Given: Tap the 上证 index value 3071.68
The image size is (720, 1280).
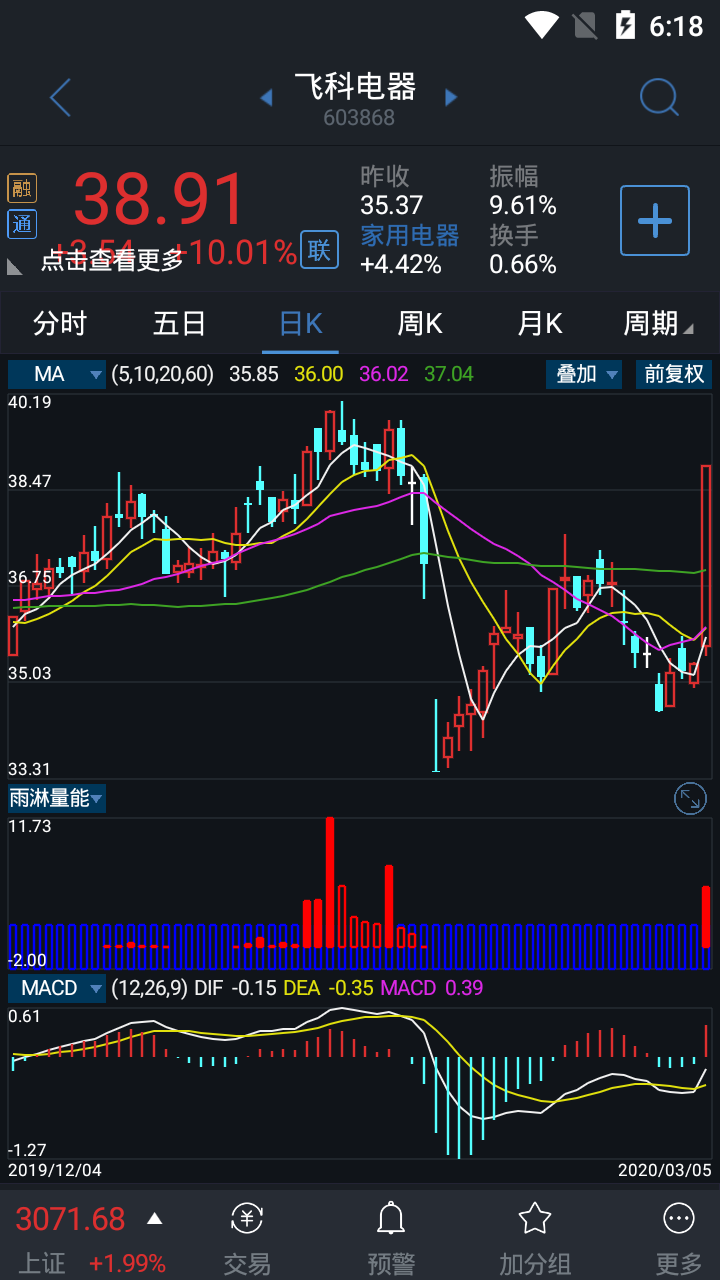Looking at the screenshot, I should point(70,1219).
